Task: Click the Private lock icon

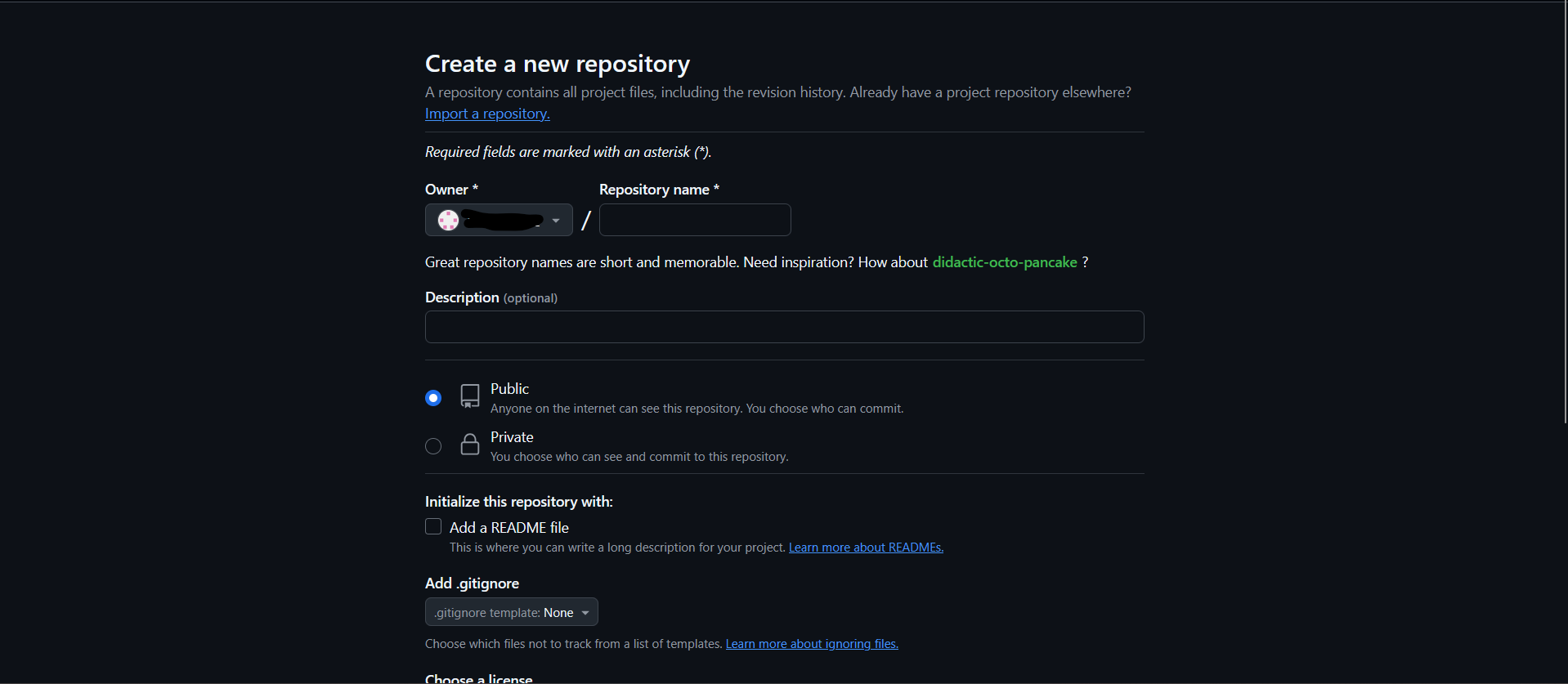Action: (470, 445)
